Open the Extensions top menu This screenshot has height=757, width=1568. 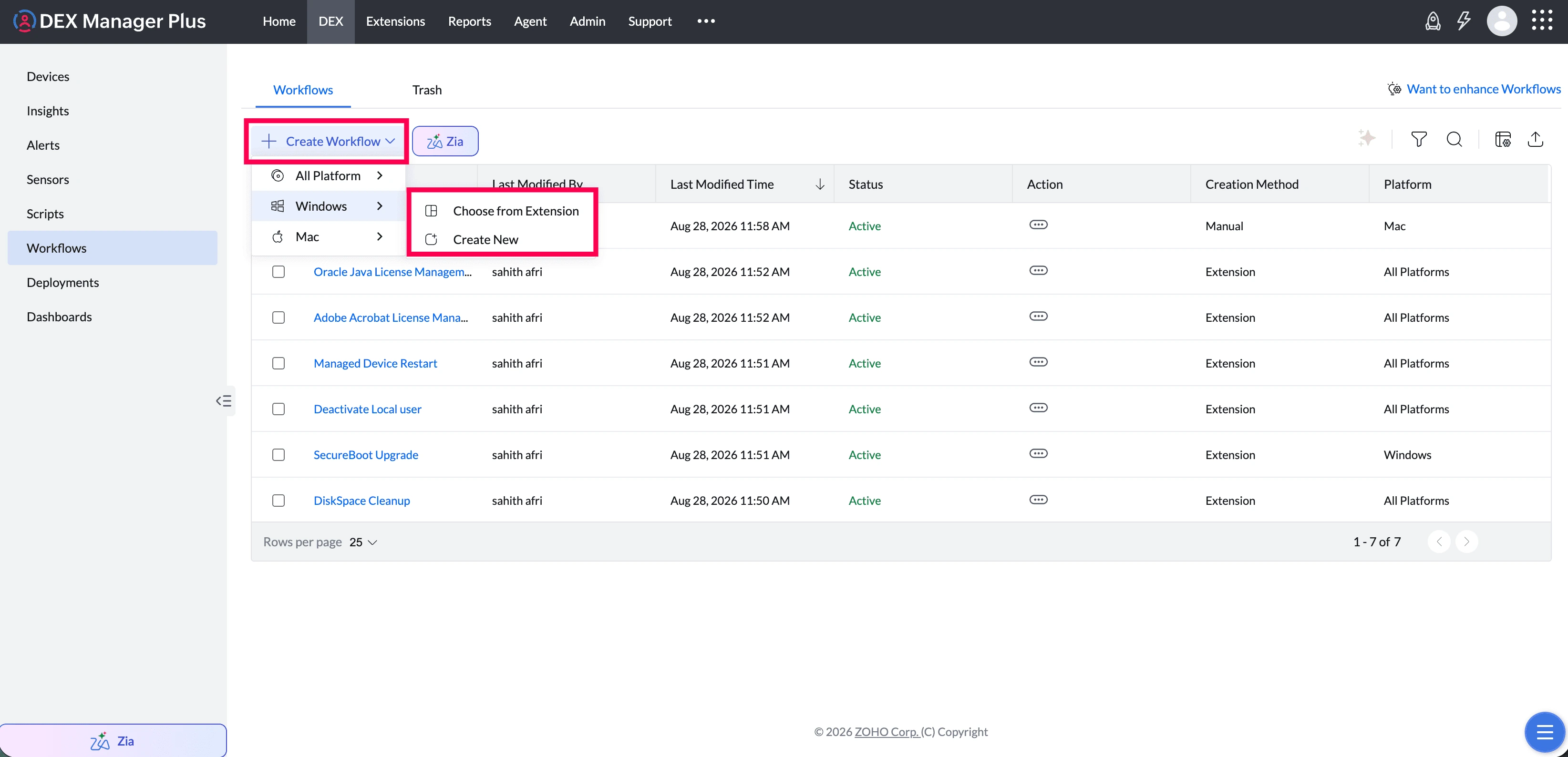tap(395, 21)
